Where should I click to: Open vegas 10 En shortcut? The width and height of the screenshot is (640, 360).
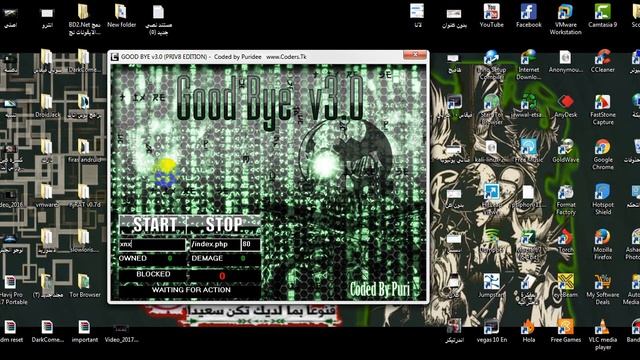491,331
